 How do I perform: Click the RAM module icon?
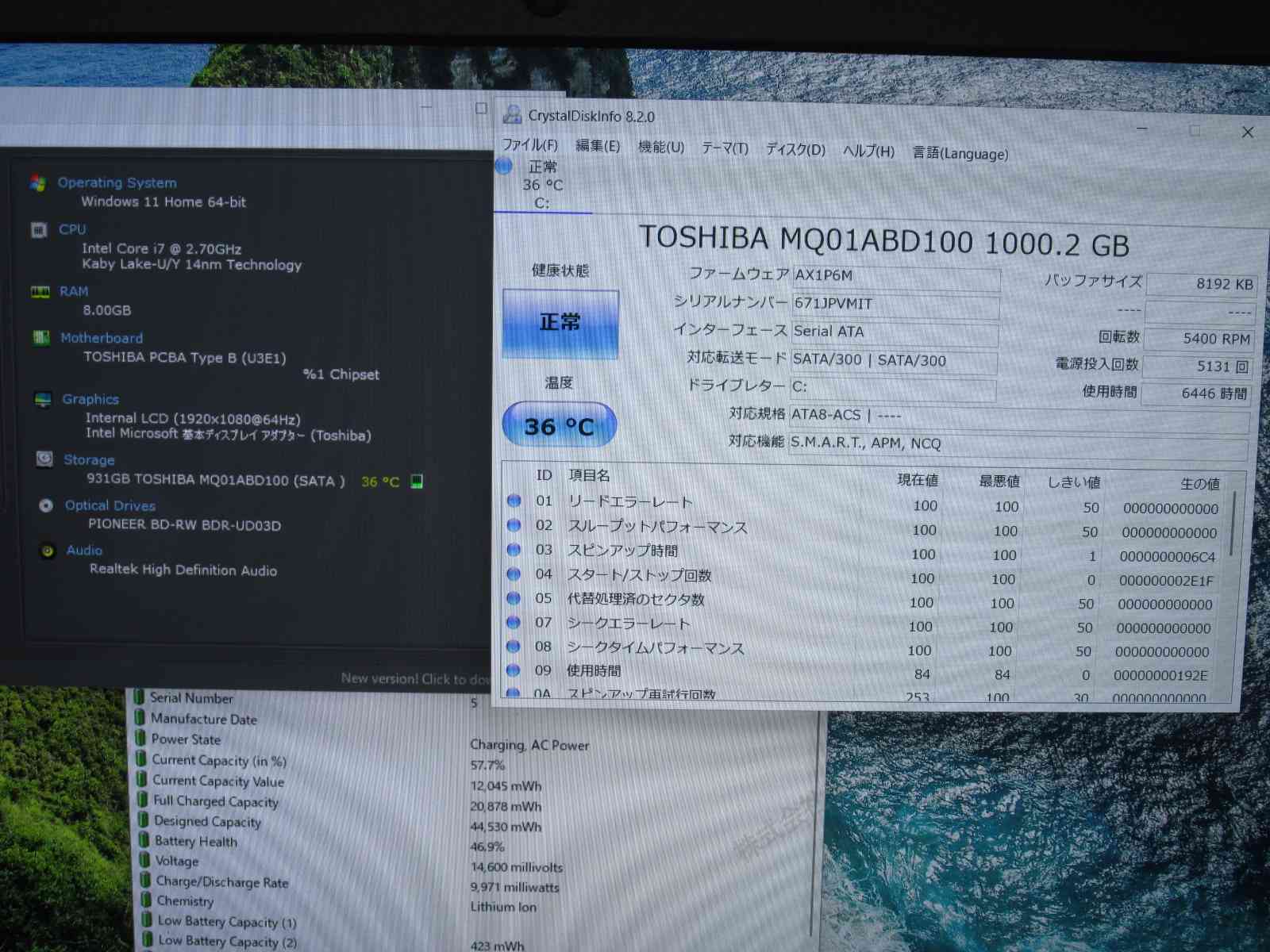pos(40,292)
